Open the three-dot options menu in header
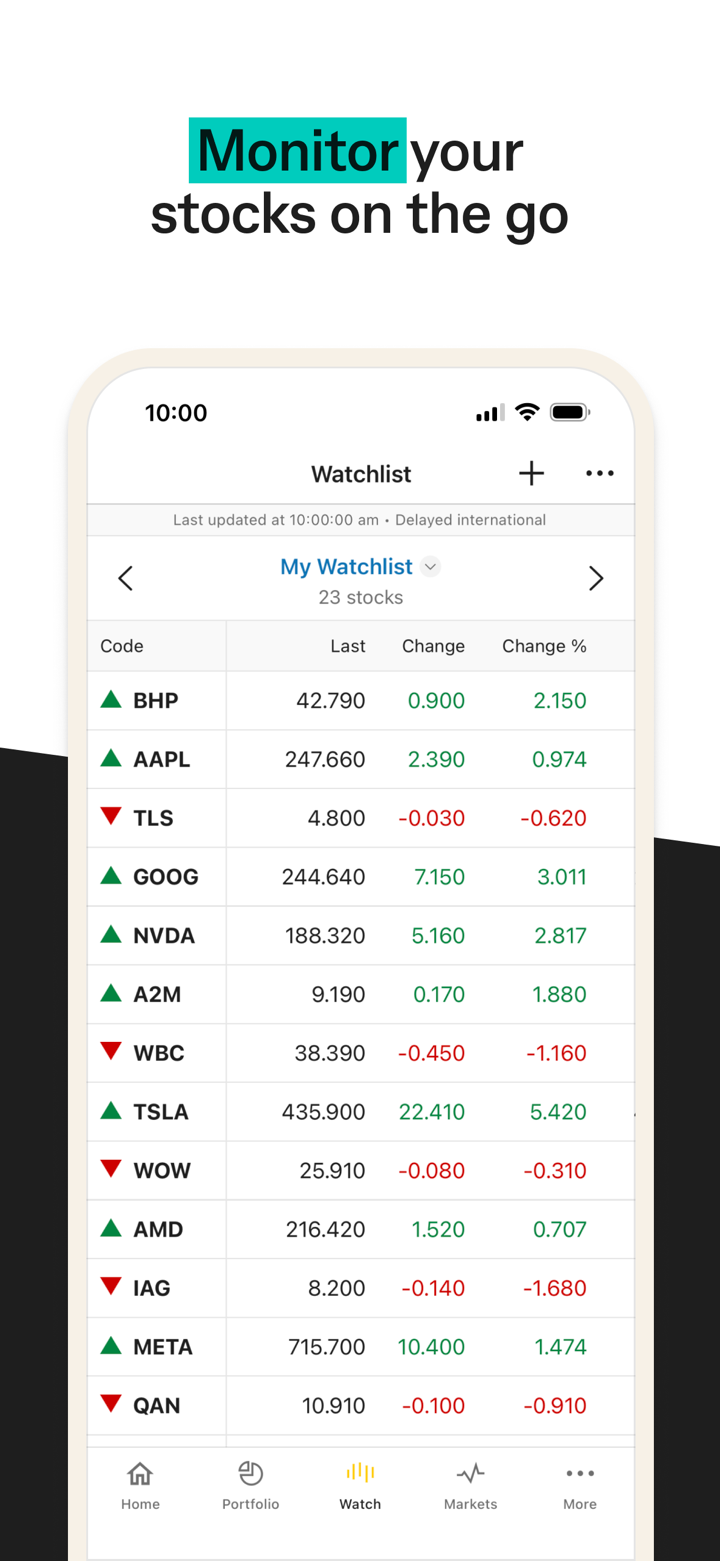The image size is (720, 1561). 599,474
